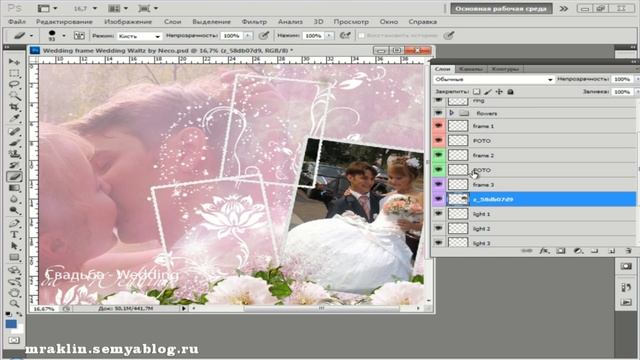Open the Окно menu
The width and height of the screenshot is (640, 360).
[x=389, y=22]
